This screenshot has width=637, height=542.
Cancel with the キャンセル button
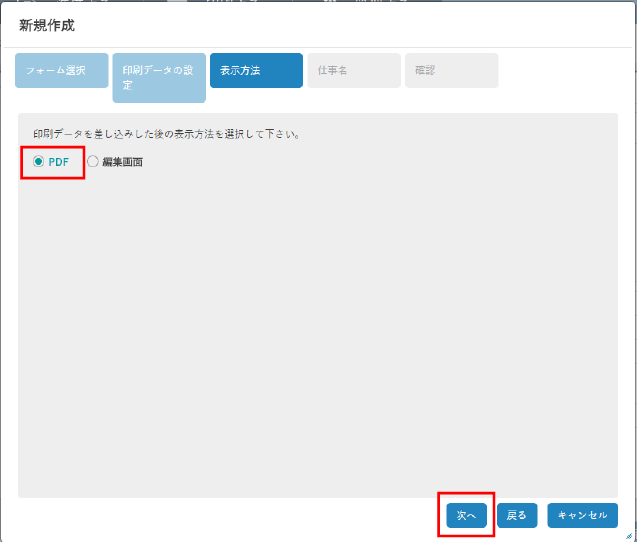582,515
